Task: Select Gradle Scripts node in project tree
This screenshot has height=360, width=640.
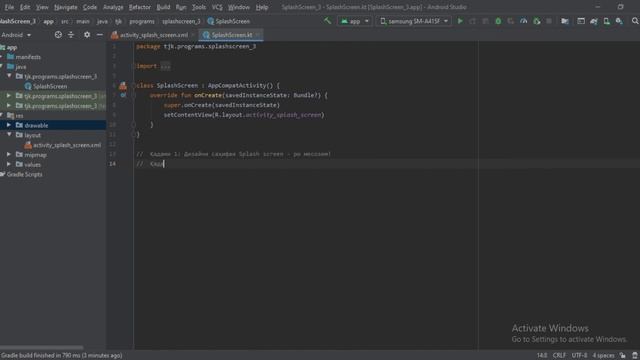Action: [24, 174]
